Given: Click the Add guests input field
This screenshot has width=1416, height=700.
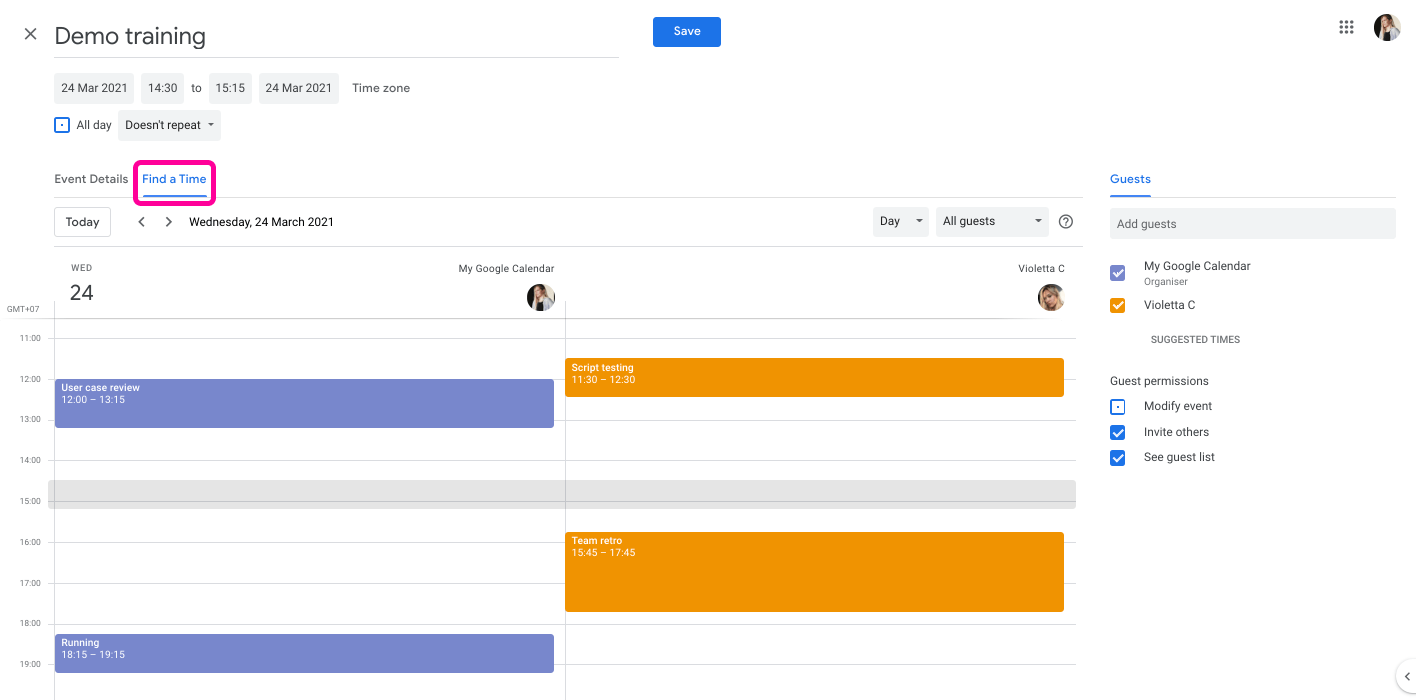Looking at the screenshot, I should [x=1252, y=224].
